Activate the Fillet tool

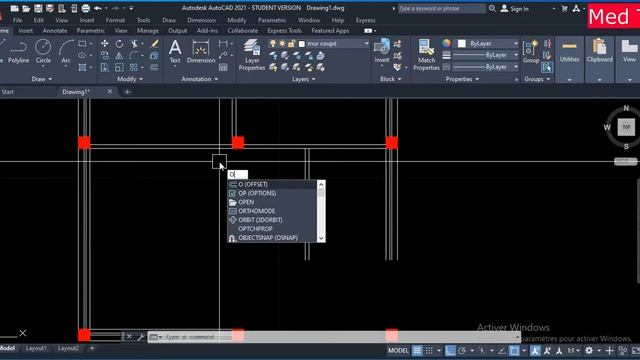click(134, 56)
